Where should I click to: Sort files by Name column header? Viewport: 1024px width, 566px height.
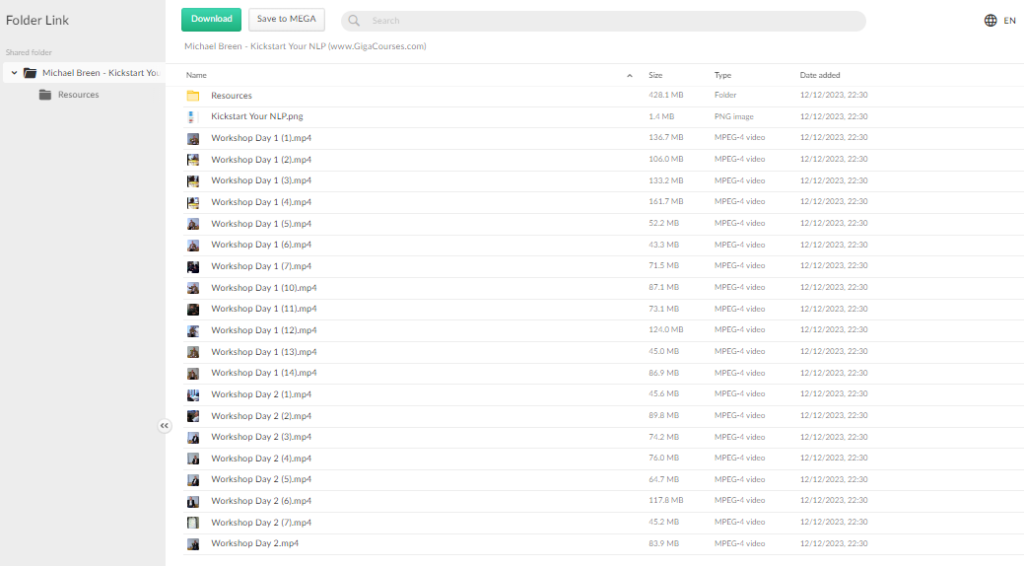coord(197,75)
